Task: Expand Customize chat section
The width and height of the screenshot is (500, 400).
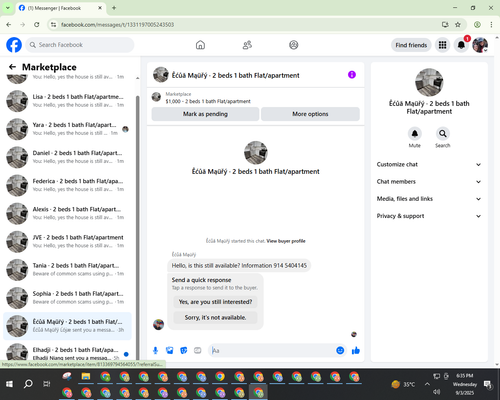Action: pos(429,164)
